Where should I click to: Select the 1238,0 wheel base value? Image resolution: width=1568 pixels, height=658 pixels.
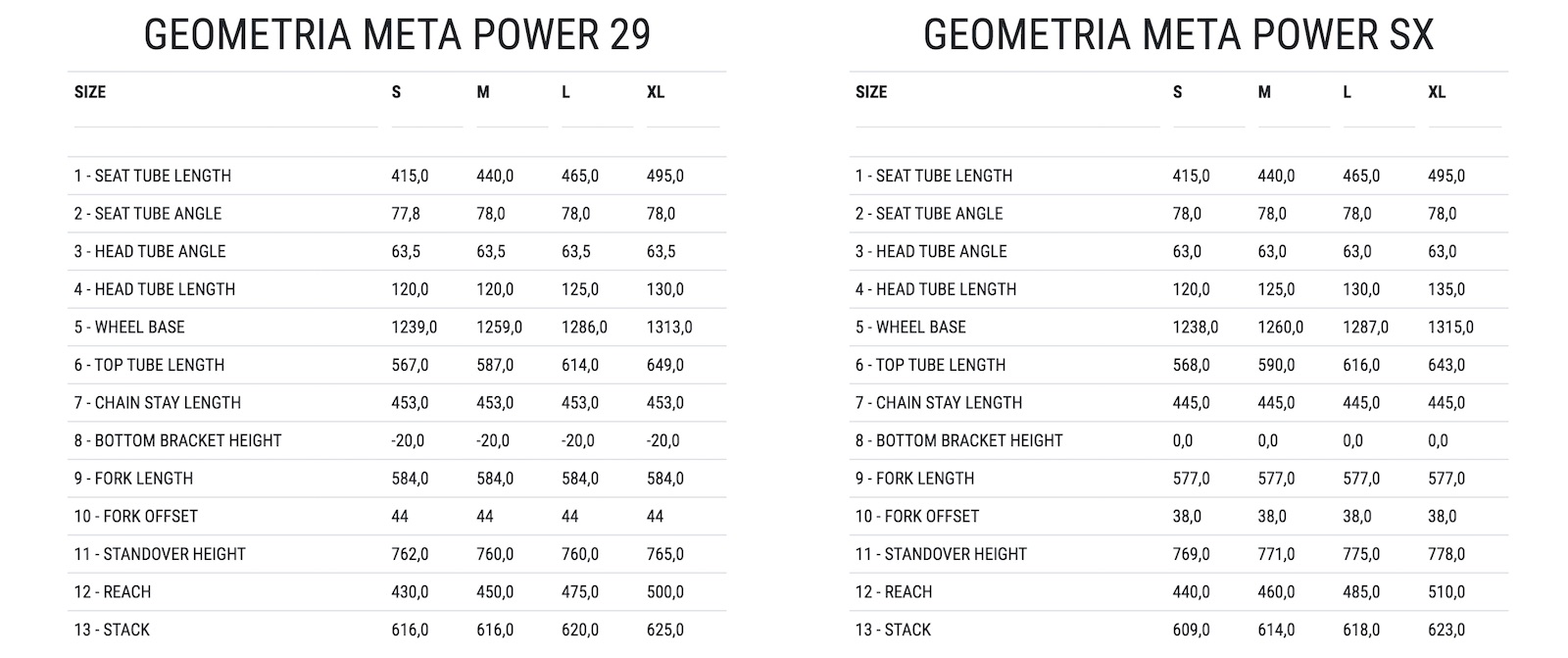(x=1195, y=328)
